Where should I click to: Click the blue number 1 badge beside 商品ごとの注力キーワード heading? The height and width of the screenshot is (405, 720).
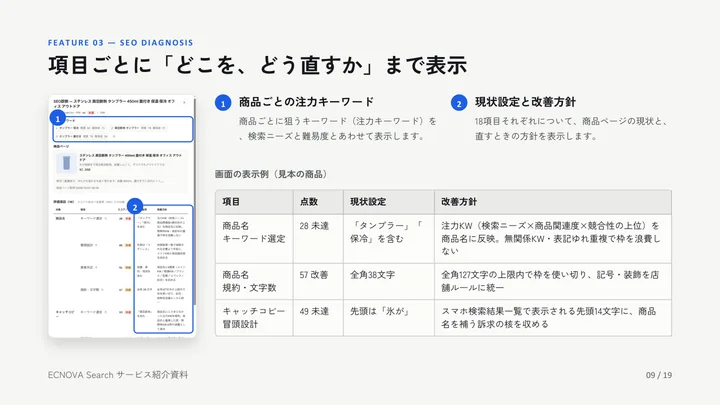pos(223,103)
